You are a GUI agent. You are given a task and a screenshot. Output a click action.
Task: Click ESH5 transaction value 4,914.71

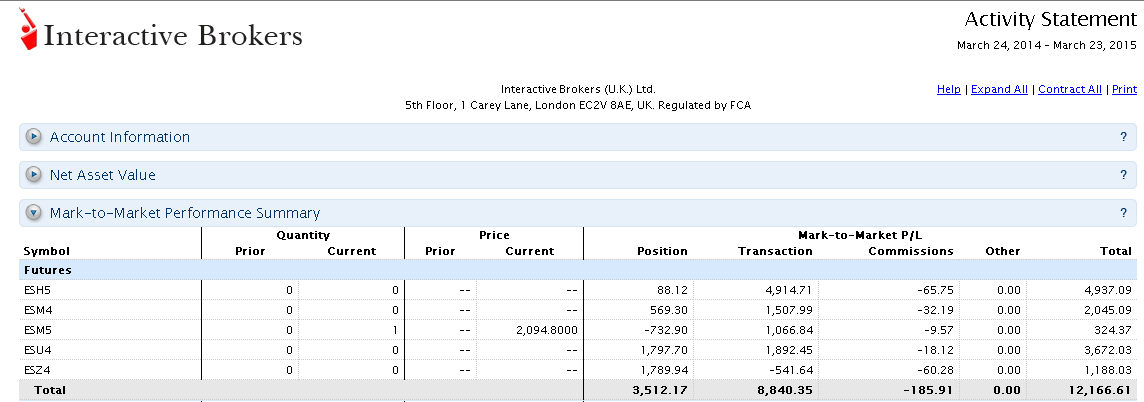pos(788,290)
